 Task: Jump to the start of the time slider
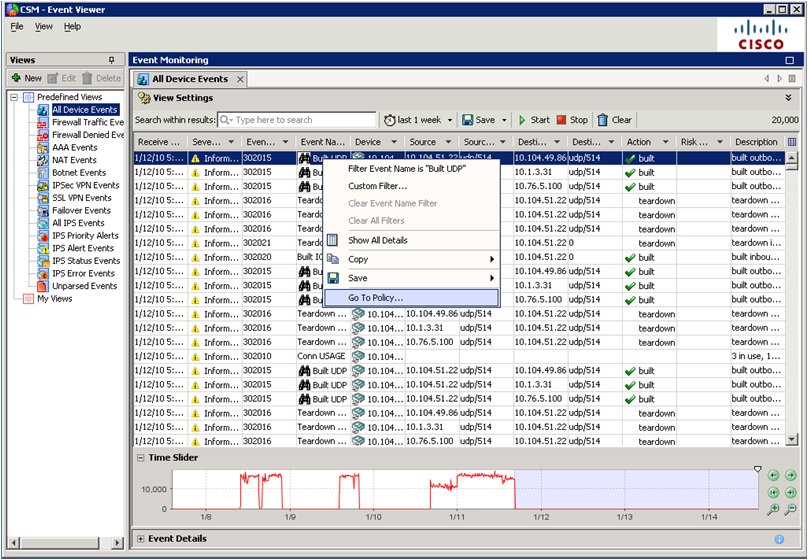pos(773,493)
